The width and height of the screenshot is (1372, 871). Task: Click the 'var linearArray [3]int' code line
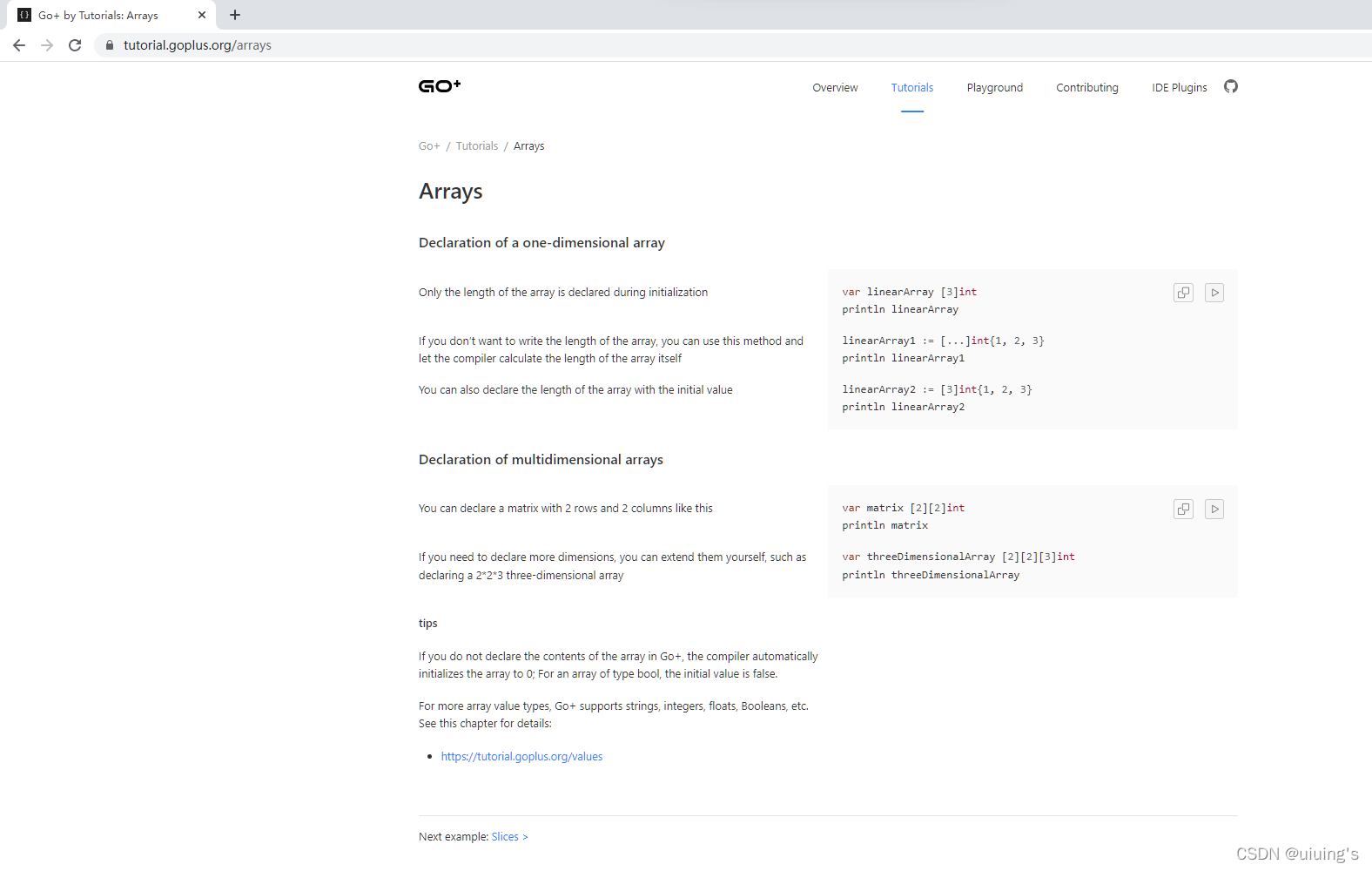(x=910, y=293)
